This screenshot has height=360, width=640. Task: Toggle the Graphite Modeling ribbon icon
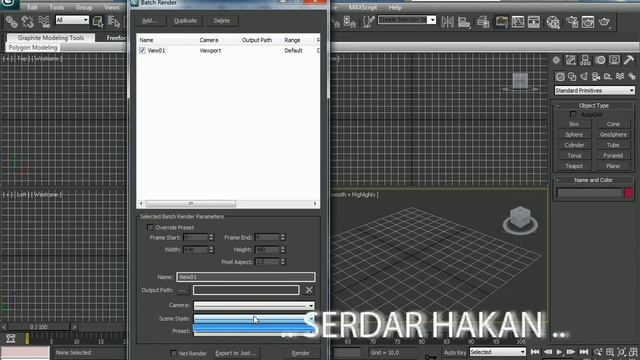point(502,22)
